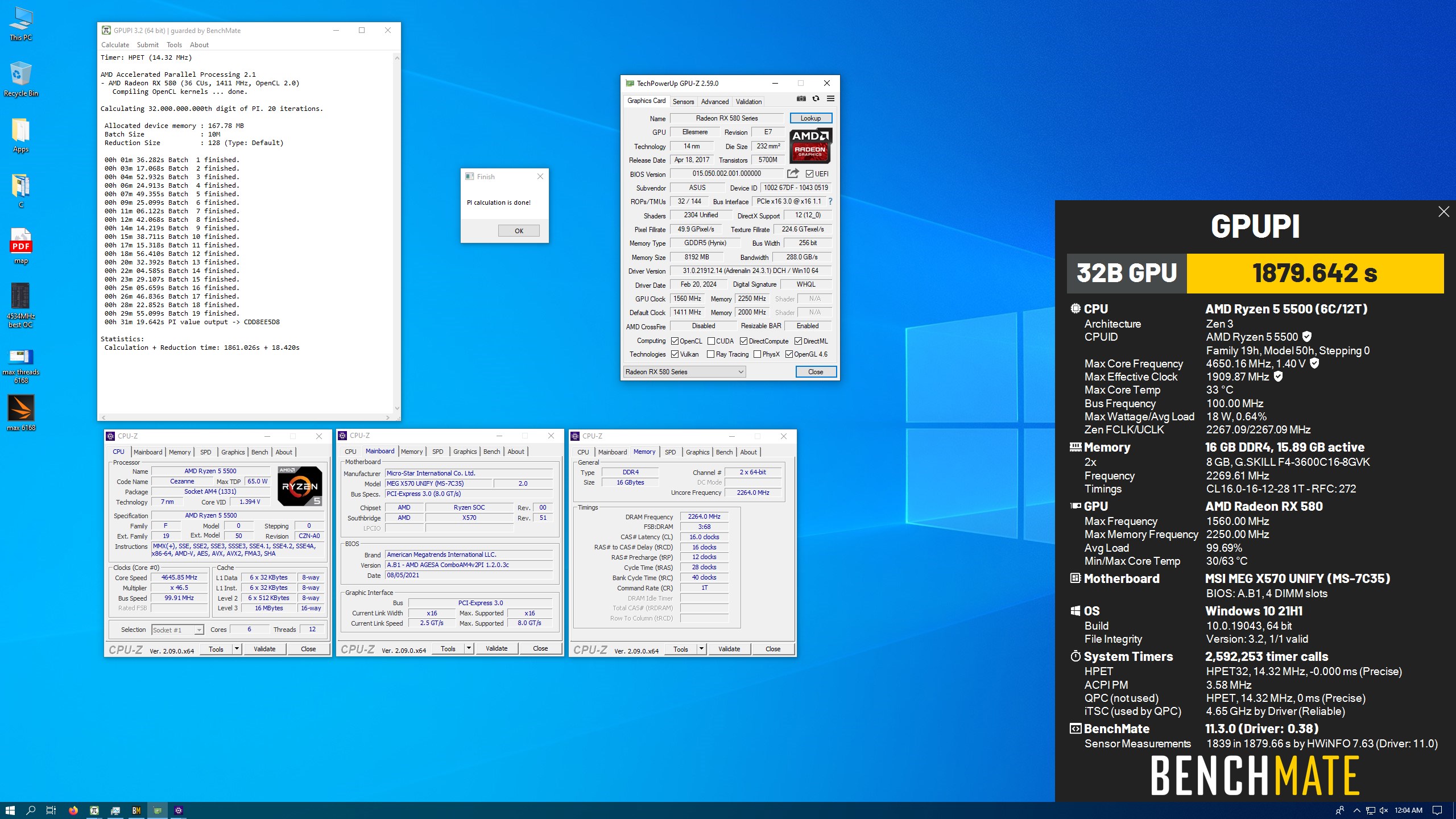Click GPUPI horizontal scrollbar right arrow
The width and height of the screenshot is (1456, 819).
tap(388, 417)
